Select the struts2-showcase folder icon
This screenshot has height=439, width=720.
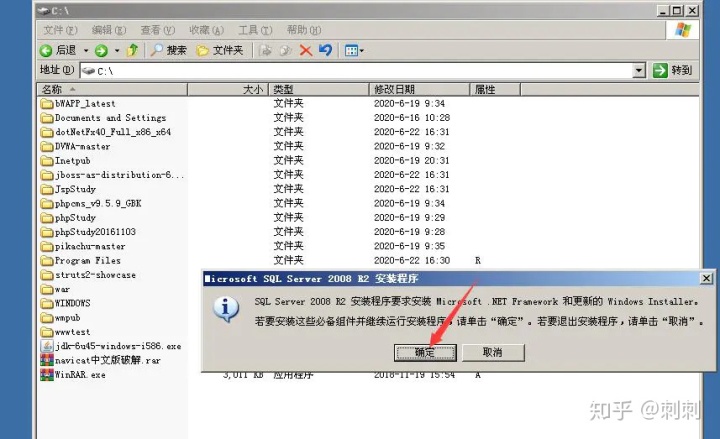47,275
